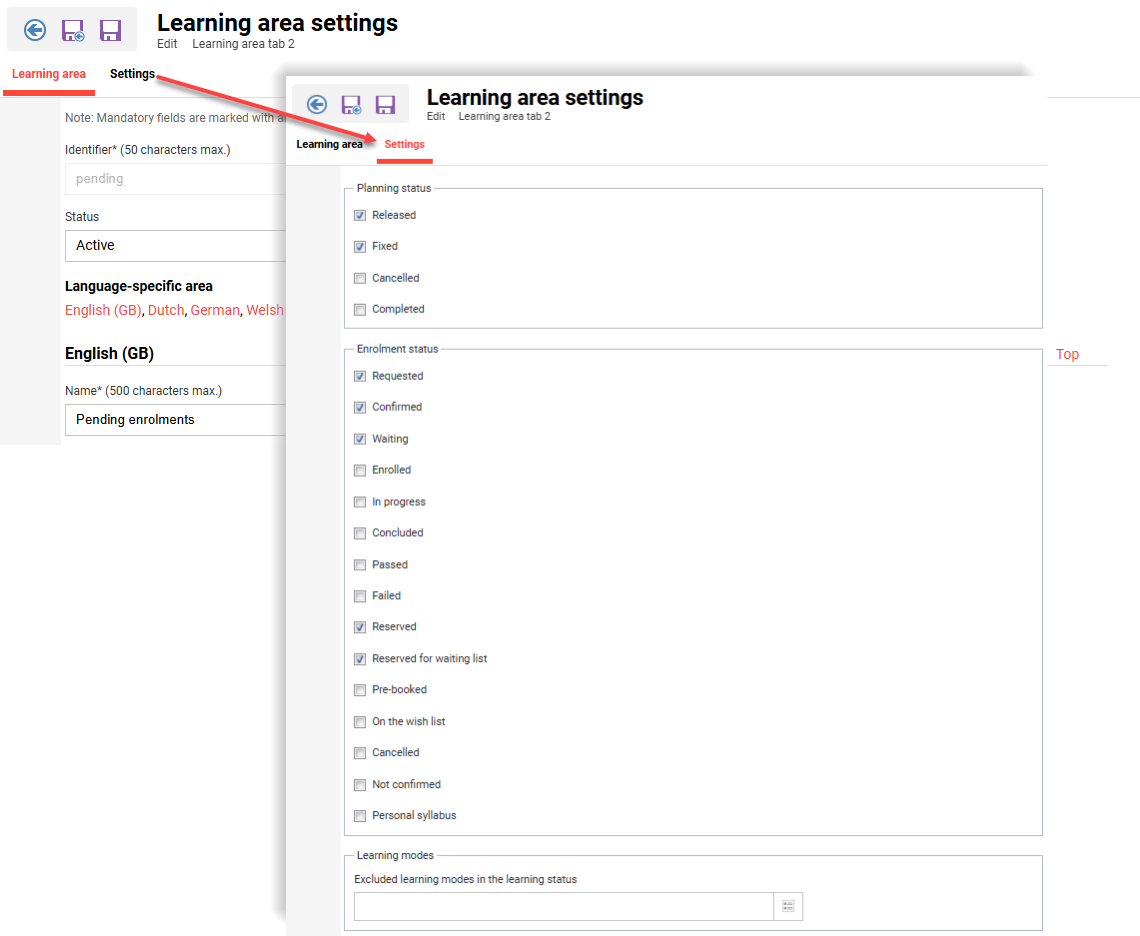1140x936 pixels.
Task: Select the Welsh language link
Action: click(x=265, y=310)
